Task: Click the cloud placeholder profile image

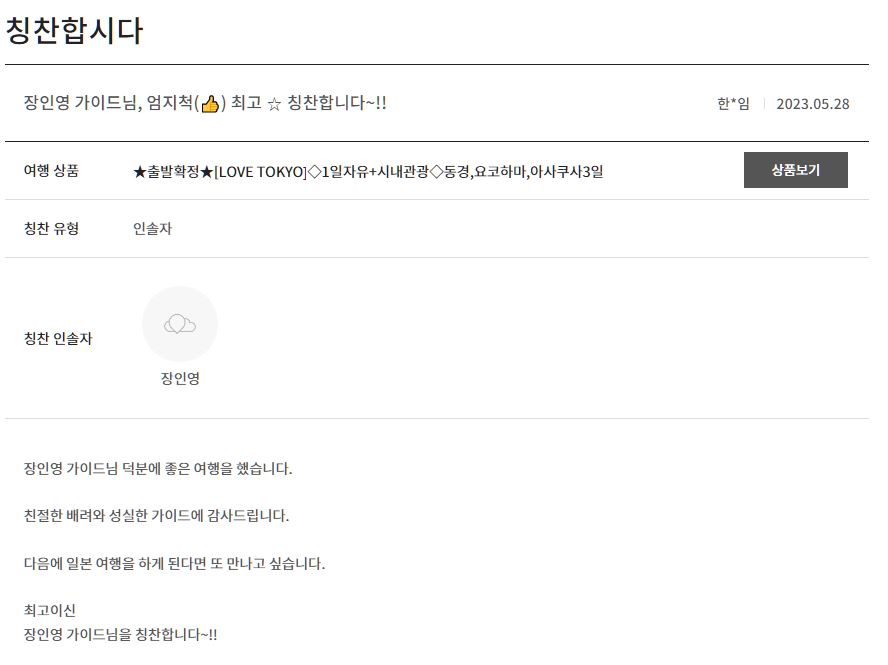Action: pos(180,324)
